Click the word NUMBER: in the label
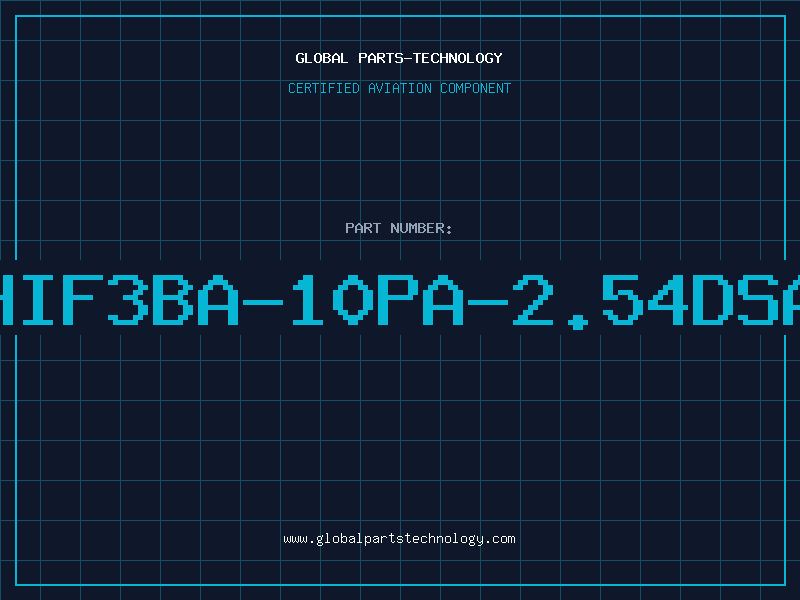The width and height of the screenshot is (800, 600). [x=421, y=228]
